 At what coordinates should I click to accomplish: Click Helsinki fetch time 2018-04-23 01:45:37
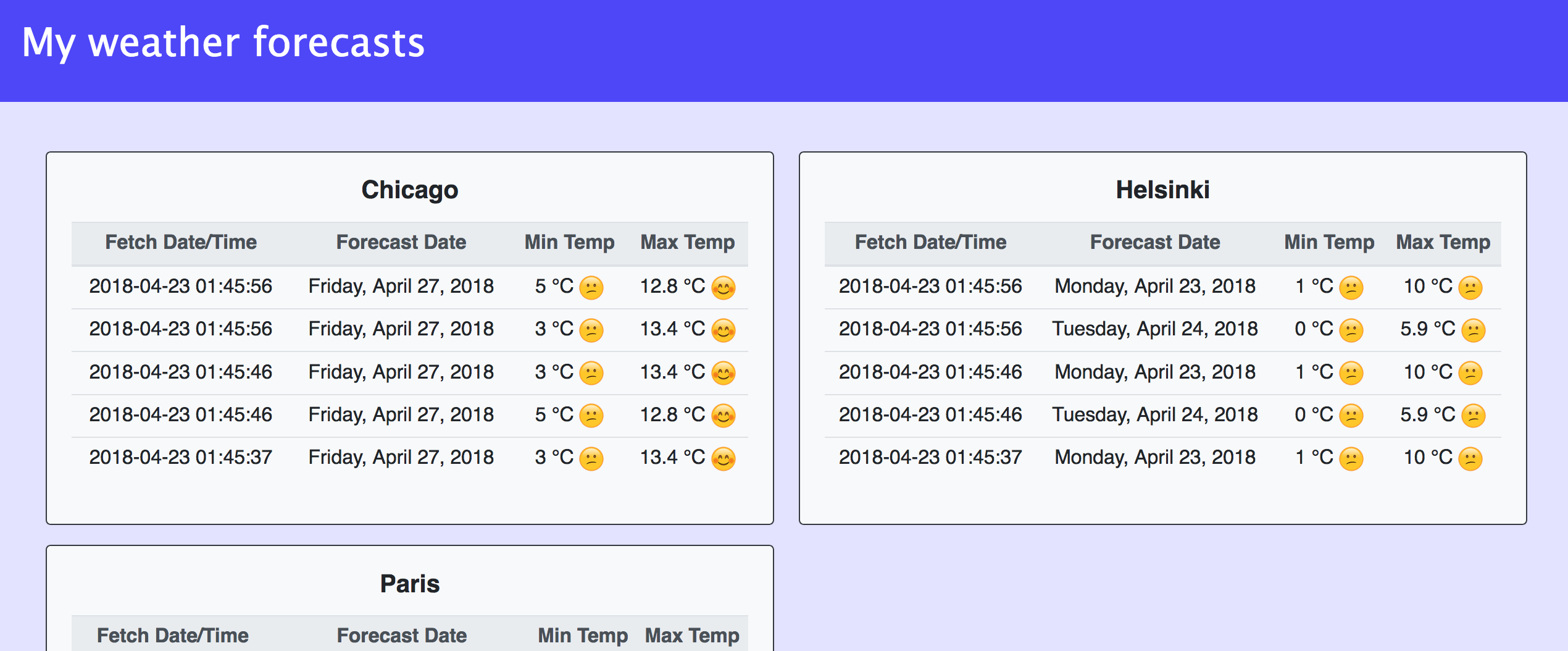click(x=930, y=458)
